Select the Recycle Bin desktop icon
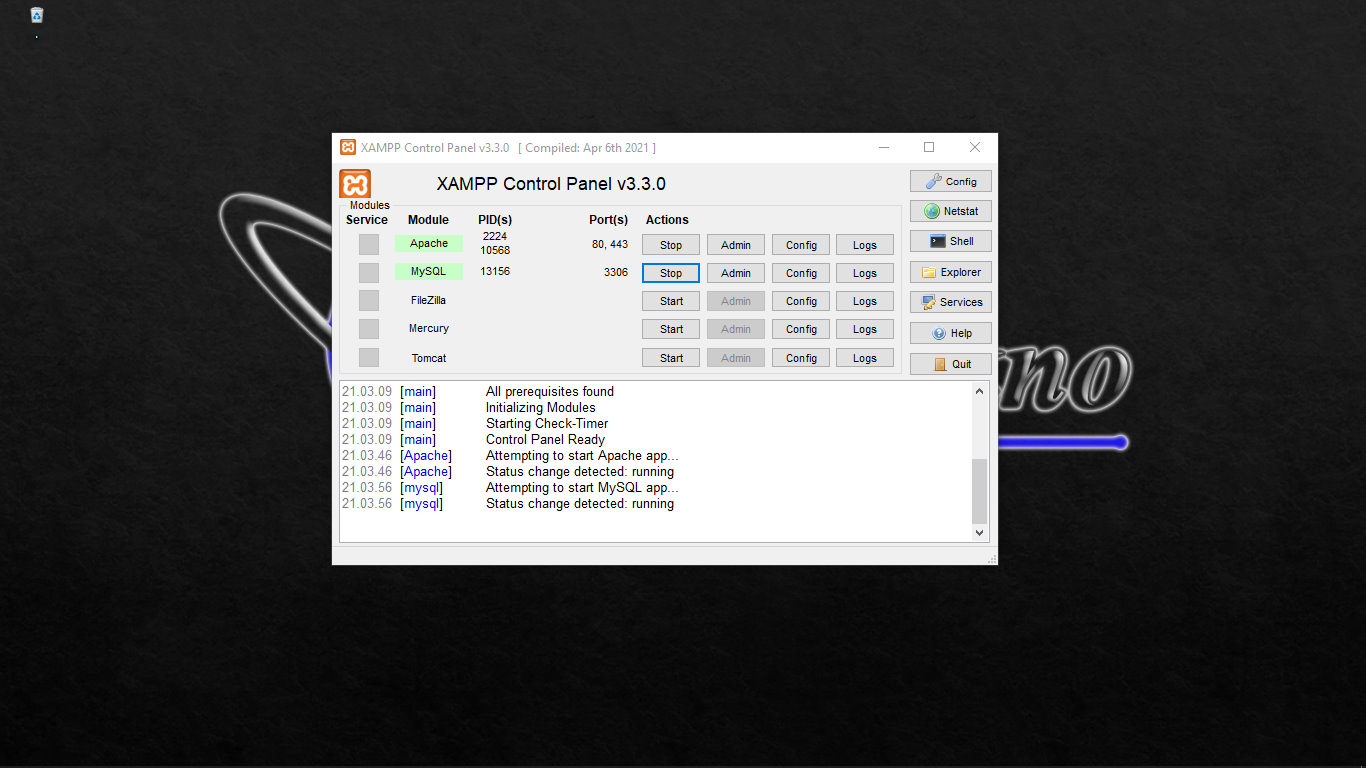 37,15
